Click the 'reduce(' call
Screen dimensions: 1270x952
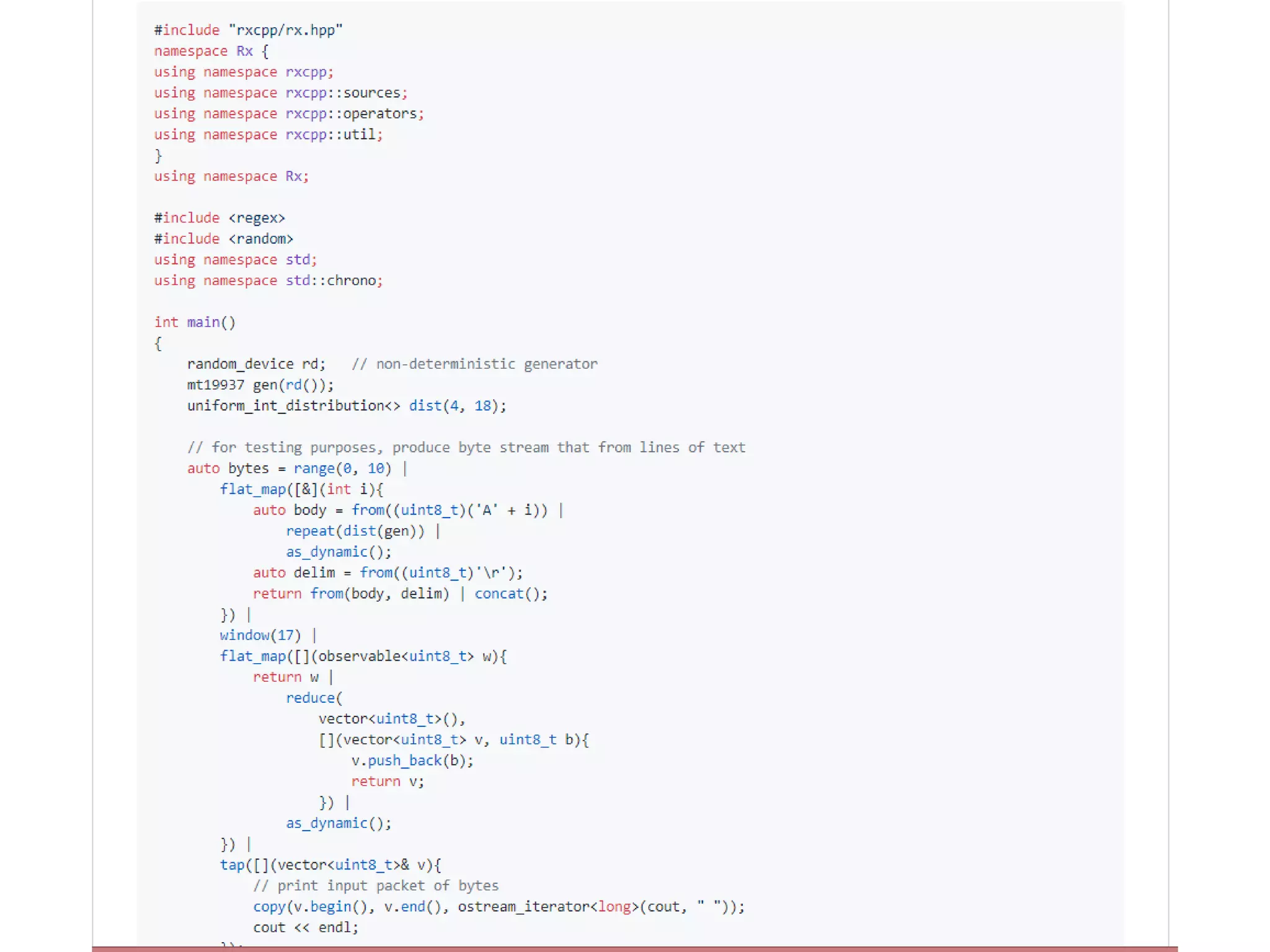click(313, 698)
